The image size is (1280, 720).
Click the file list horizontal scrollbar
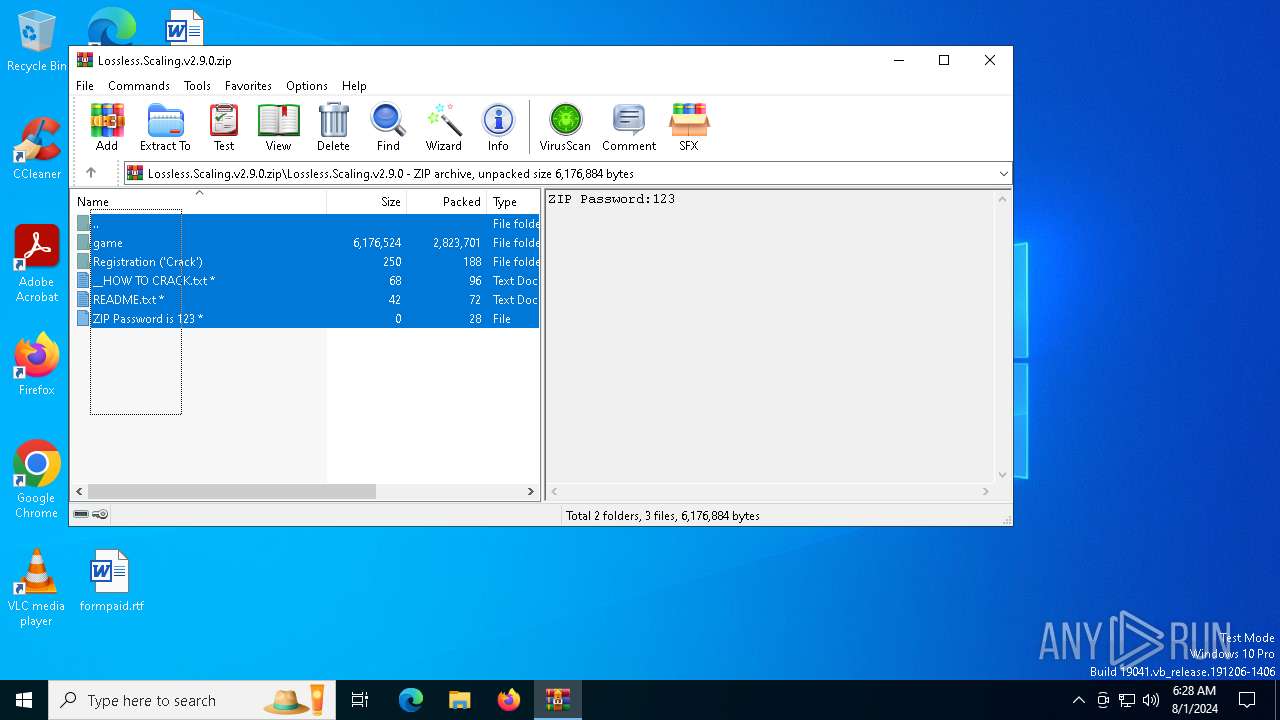pos(232,491)
